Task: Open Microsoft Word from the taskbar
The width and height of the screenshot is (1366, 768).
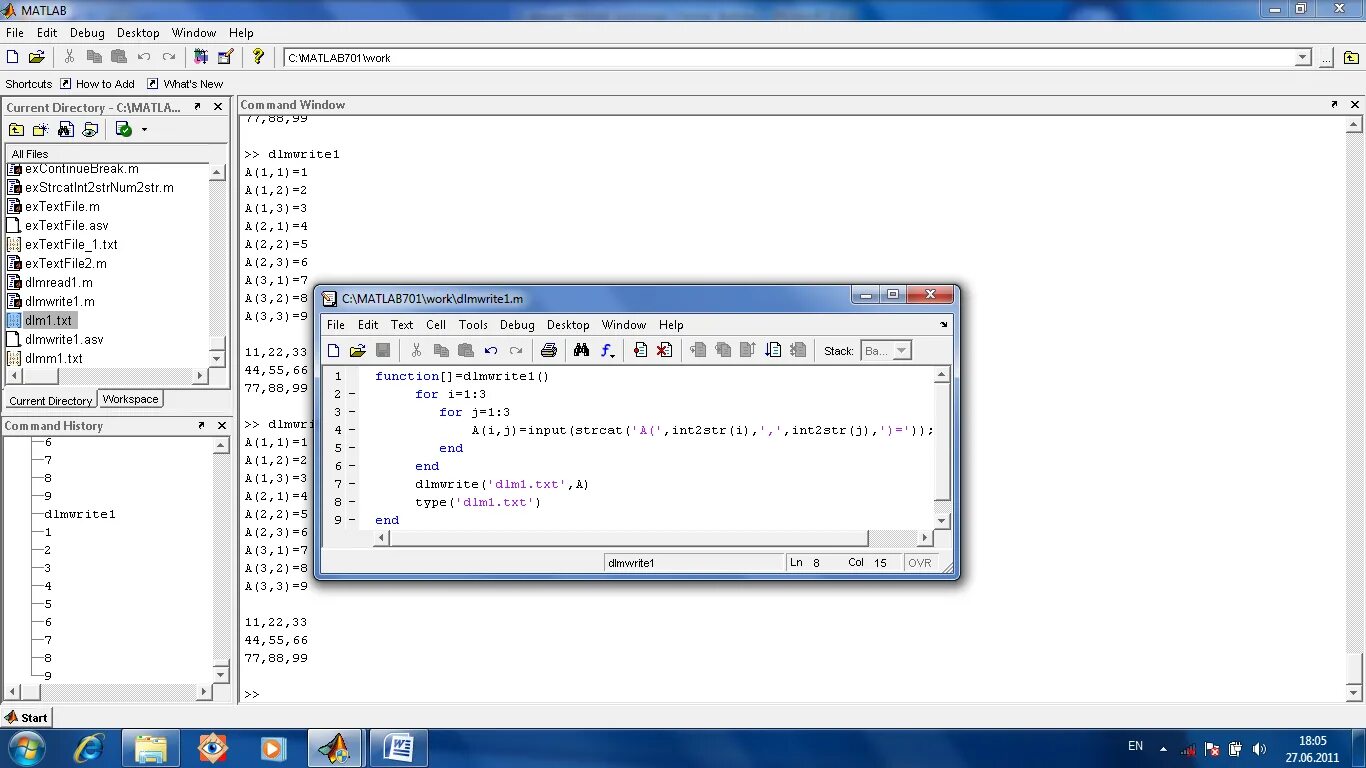Action: point(398,748)
